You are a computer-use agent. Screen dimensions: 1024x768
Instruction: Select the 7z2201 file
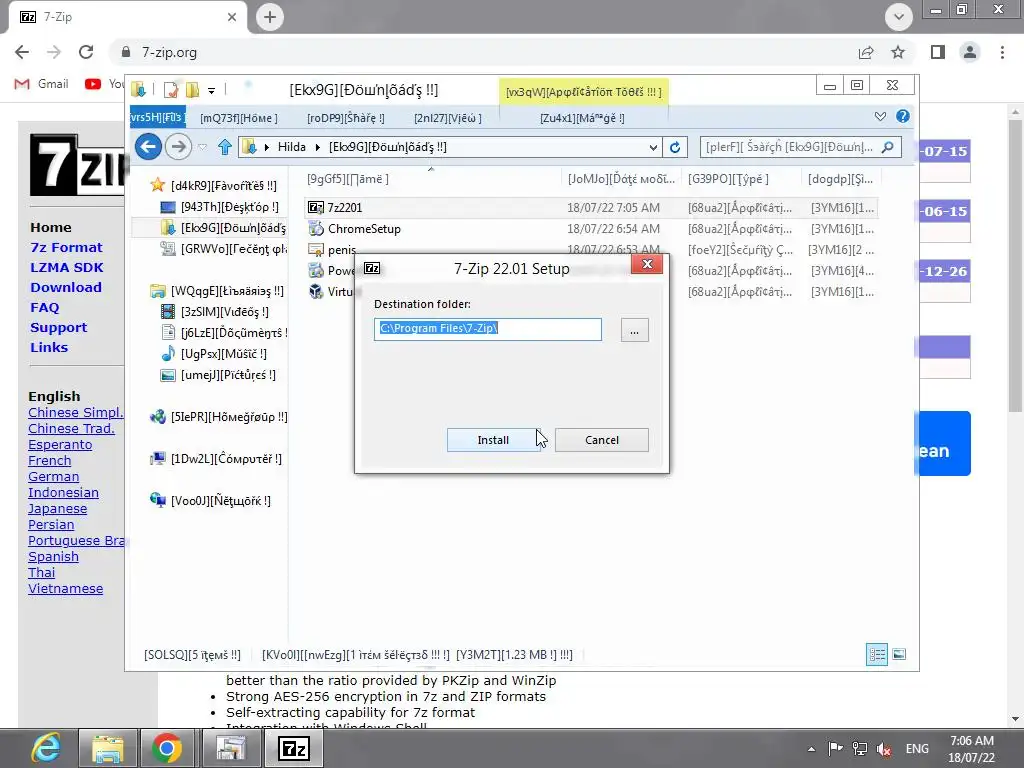pos(344,208)
